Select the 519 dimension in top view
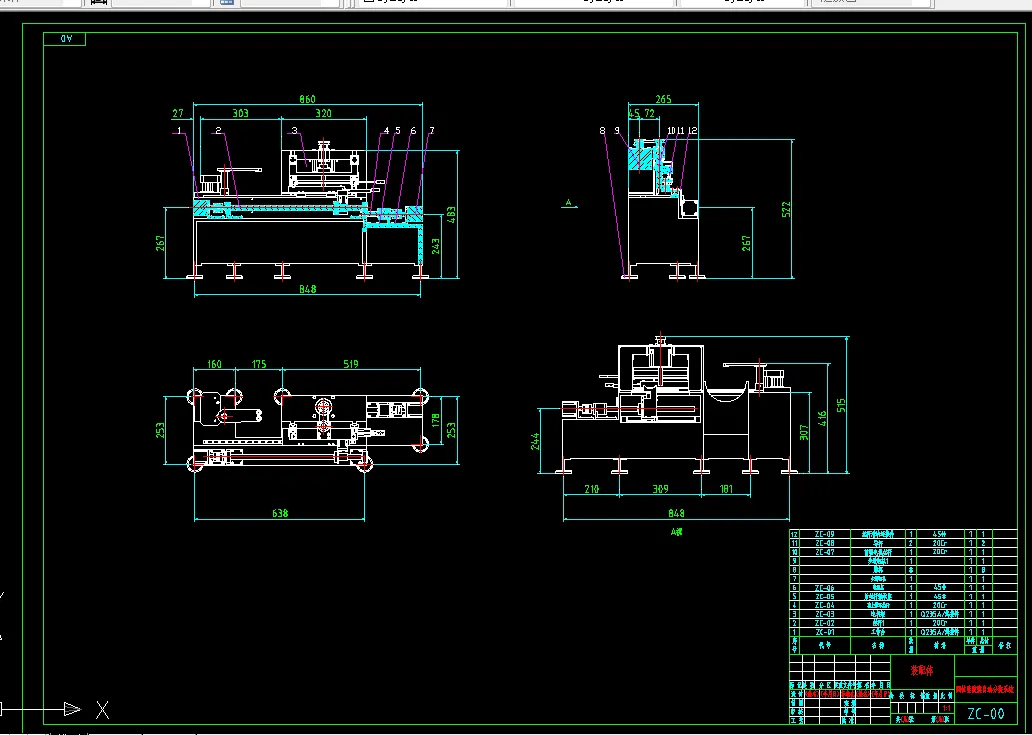Screen dimensions: 1032x735 click(351, 364)
